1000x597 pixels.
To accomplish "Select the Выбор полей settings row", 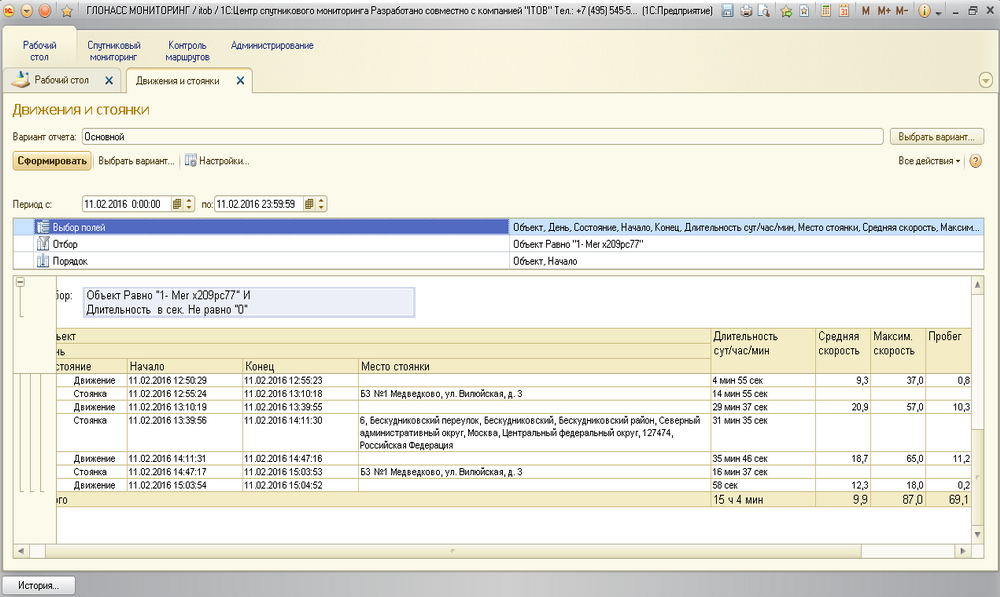I will point(498,227).
